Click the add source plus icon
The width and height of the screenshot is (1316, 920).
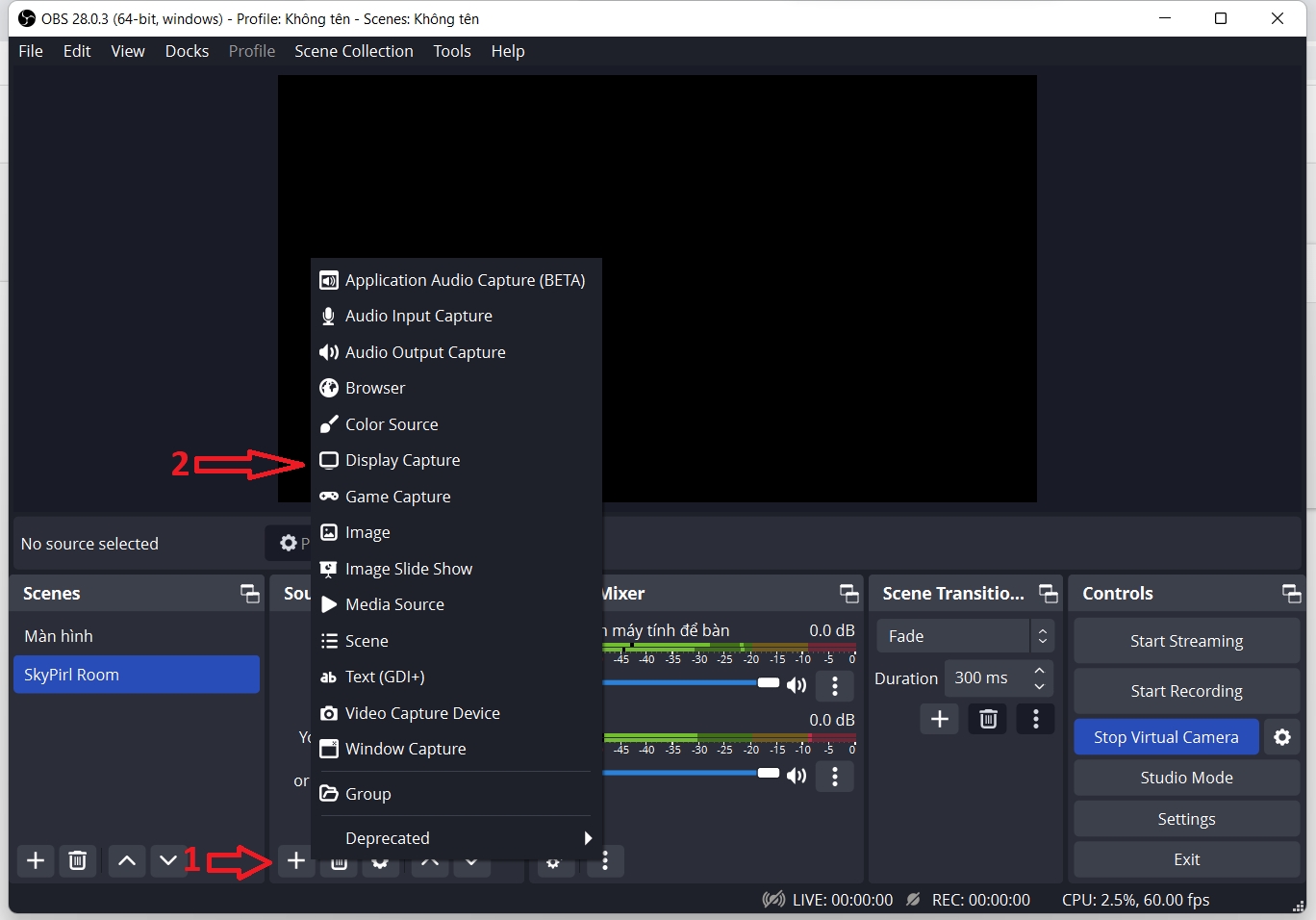coord(296,860)
